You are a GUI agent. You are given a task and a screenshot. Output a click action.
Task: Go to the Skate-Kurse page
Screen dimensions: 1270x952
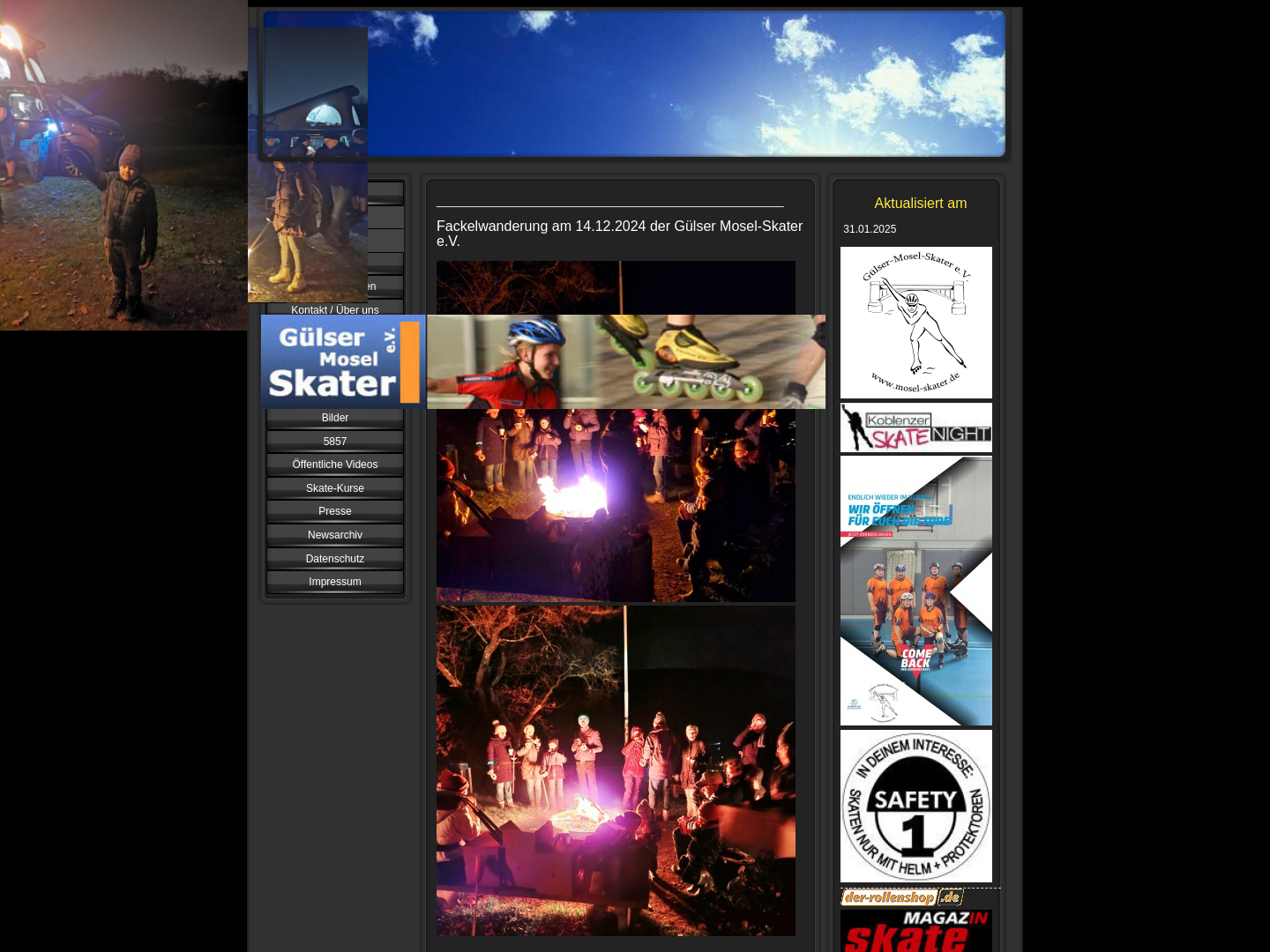coord(335,488)
